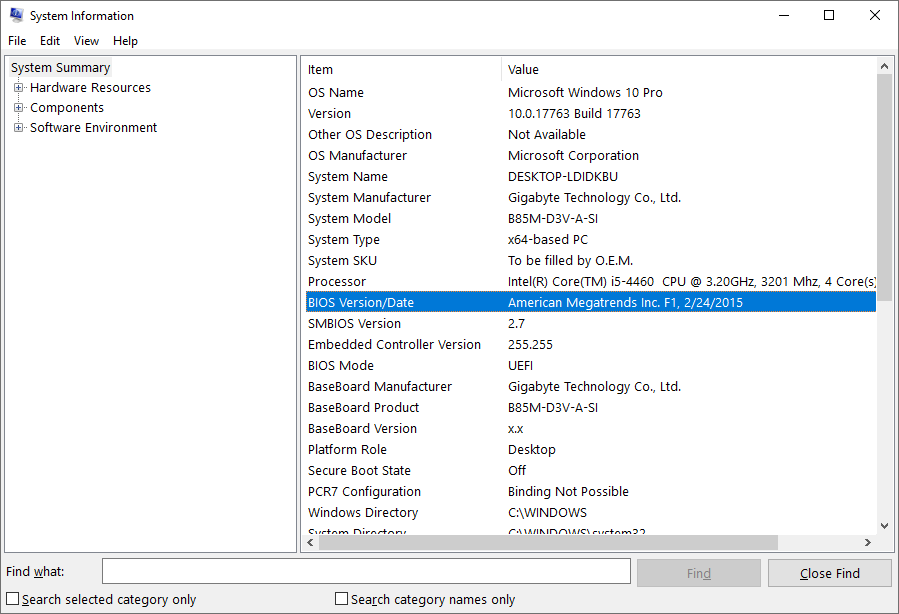This screenshot has height=614, width=899.
Task: Click the Find what input field
Action: pyautogui.click(x=366, y=572)
